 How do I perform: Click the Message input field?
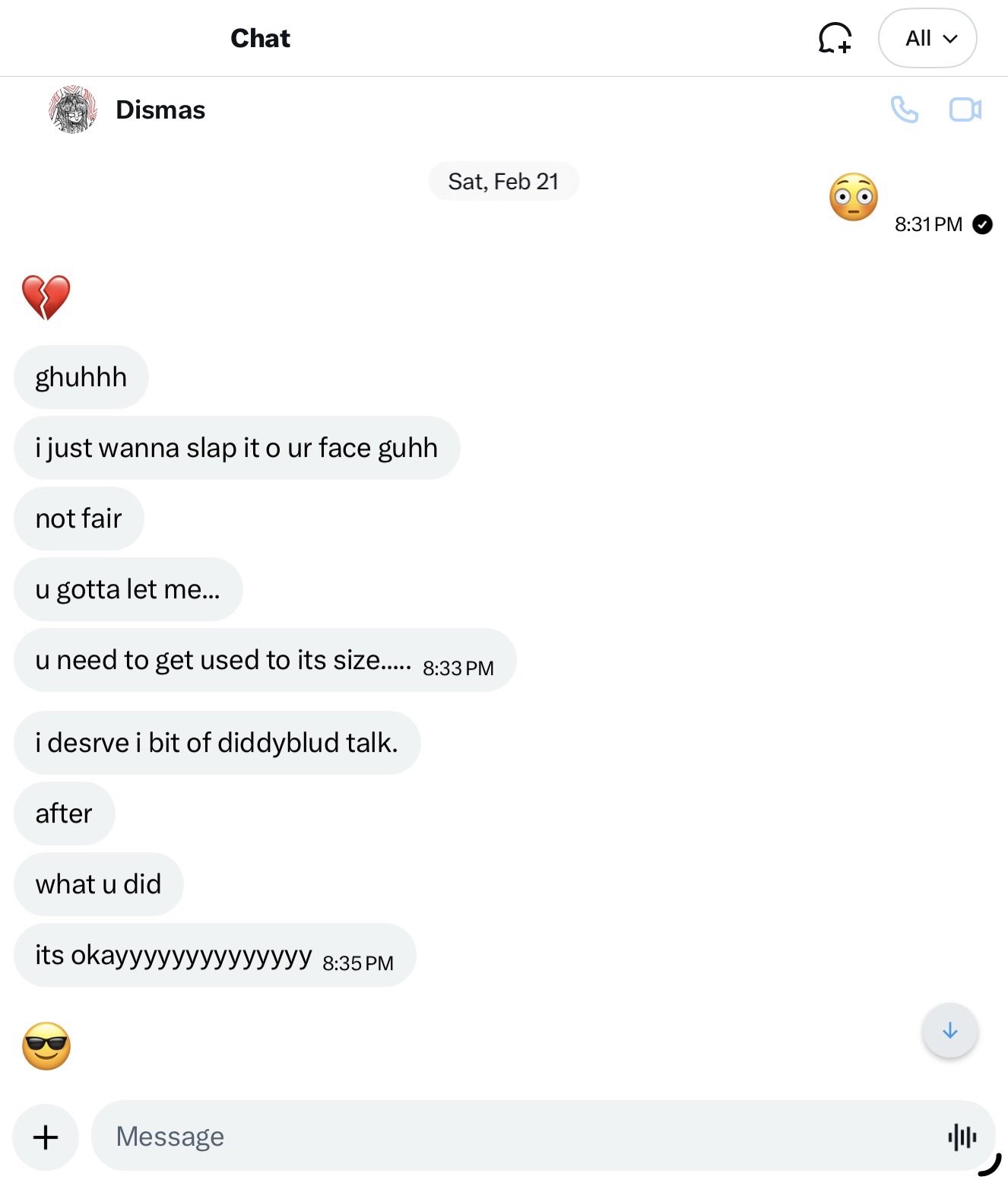(x=517, y=1136)
